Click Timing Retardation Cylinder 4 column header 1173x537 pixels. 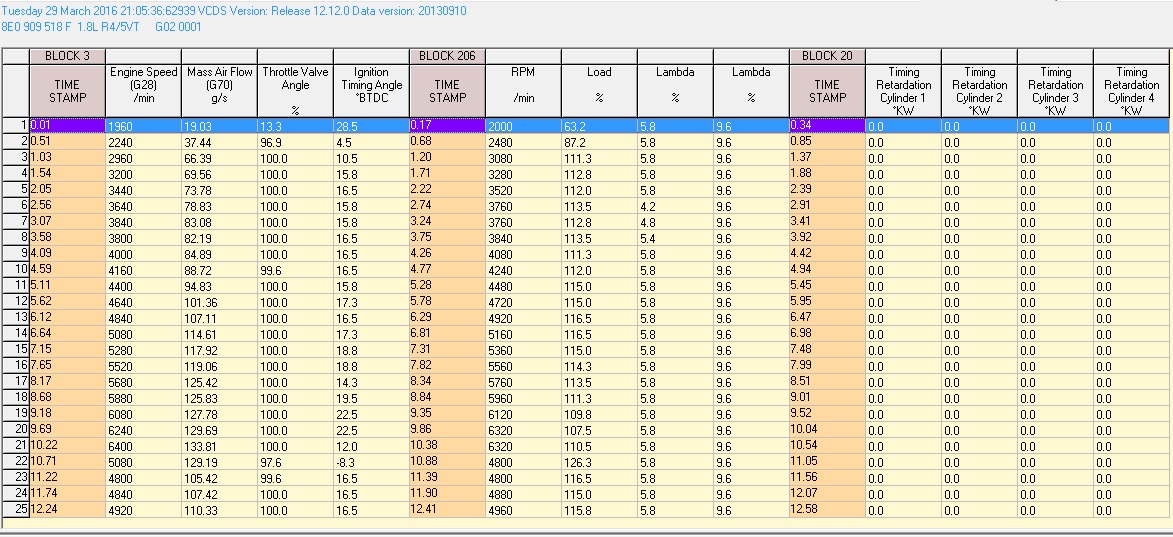[x=1131, y=90]
